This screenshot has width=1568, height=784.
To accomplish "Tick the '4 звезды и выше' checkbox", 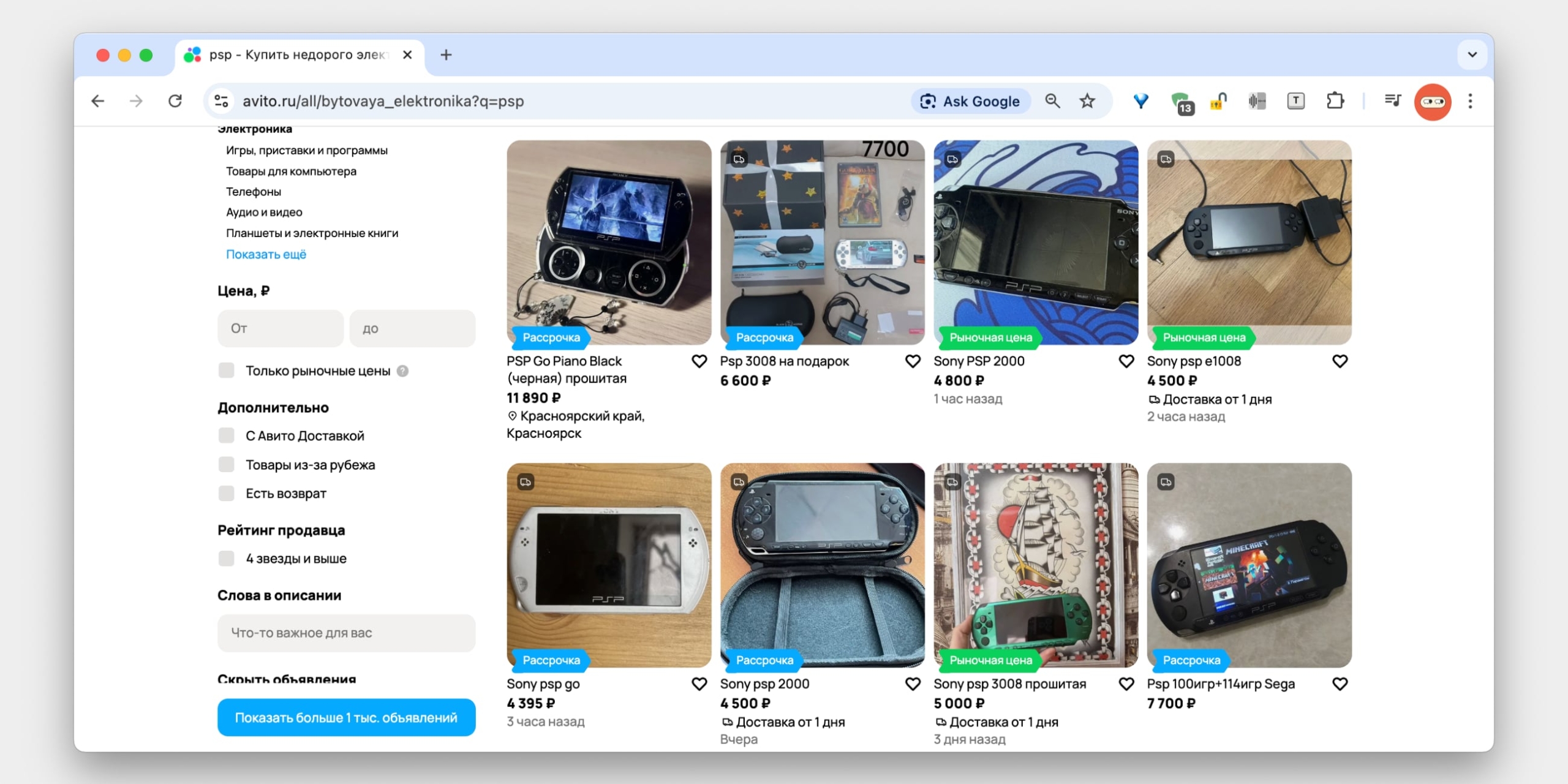I will [x=227, y=559].
